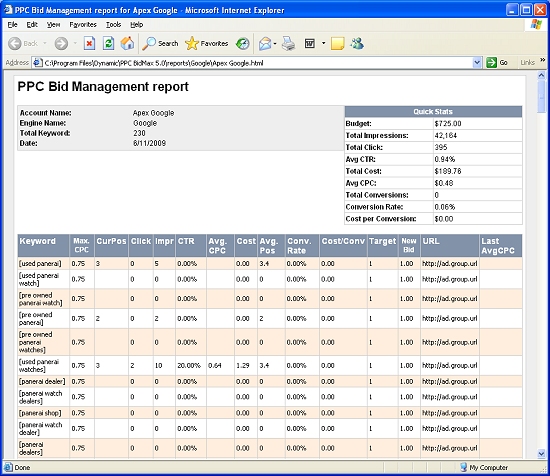Screen dimensions: 550x476
Task: Click the Edit with Word icon
Action: [x=310, y=43]
